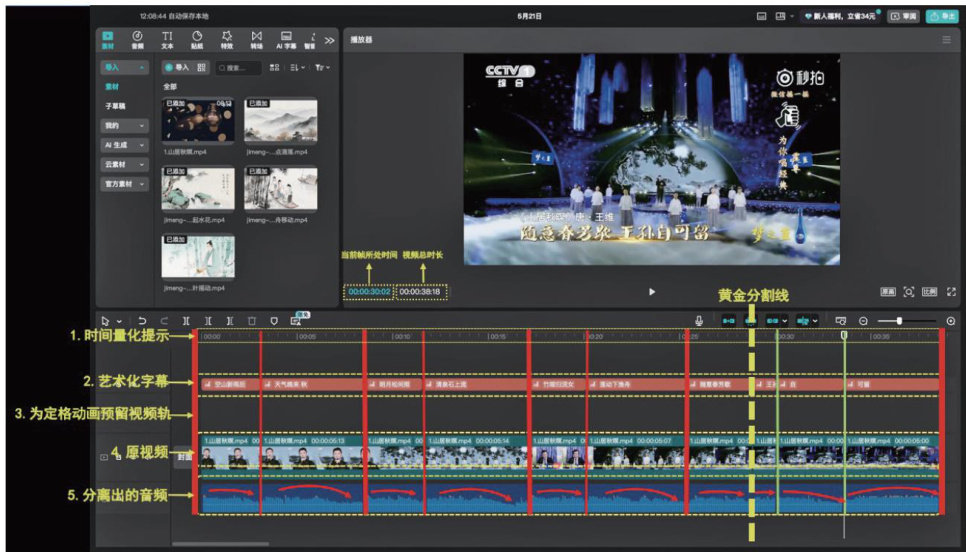The height and width of the screenshot is (552, 966).
Task: Toggle the auto-snap button in the timeline toolbar
Action: click(x=751, y=320)
